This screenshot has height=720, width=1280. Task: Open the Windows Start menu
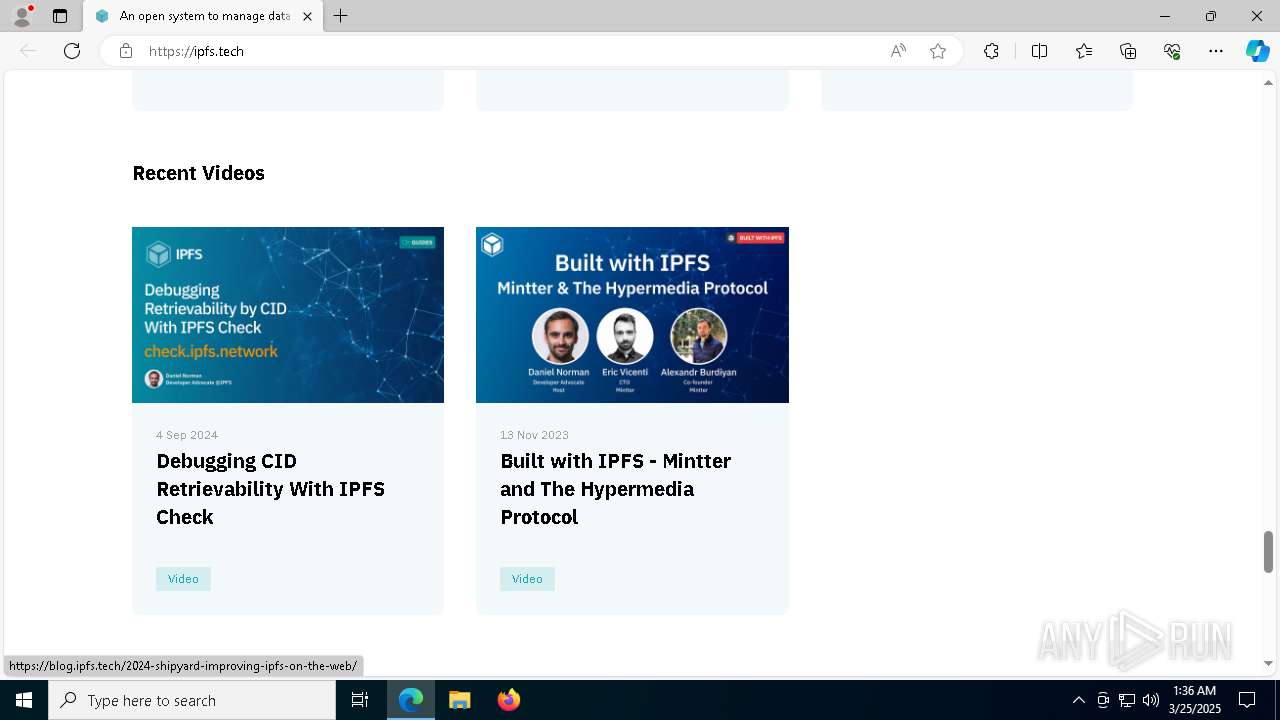pos(24,700)
